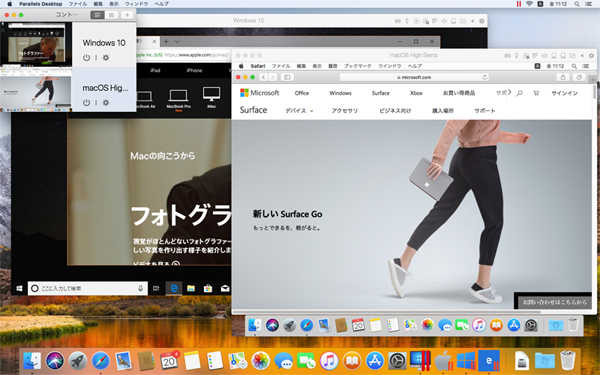Switch Control Center to list view
600x375 pixels.
pyautogui.click(x=97, y=15)
